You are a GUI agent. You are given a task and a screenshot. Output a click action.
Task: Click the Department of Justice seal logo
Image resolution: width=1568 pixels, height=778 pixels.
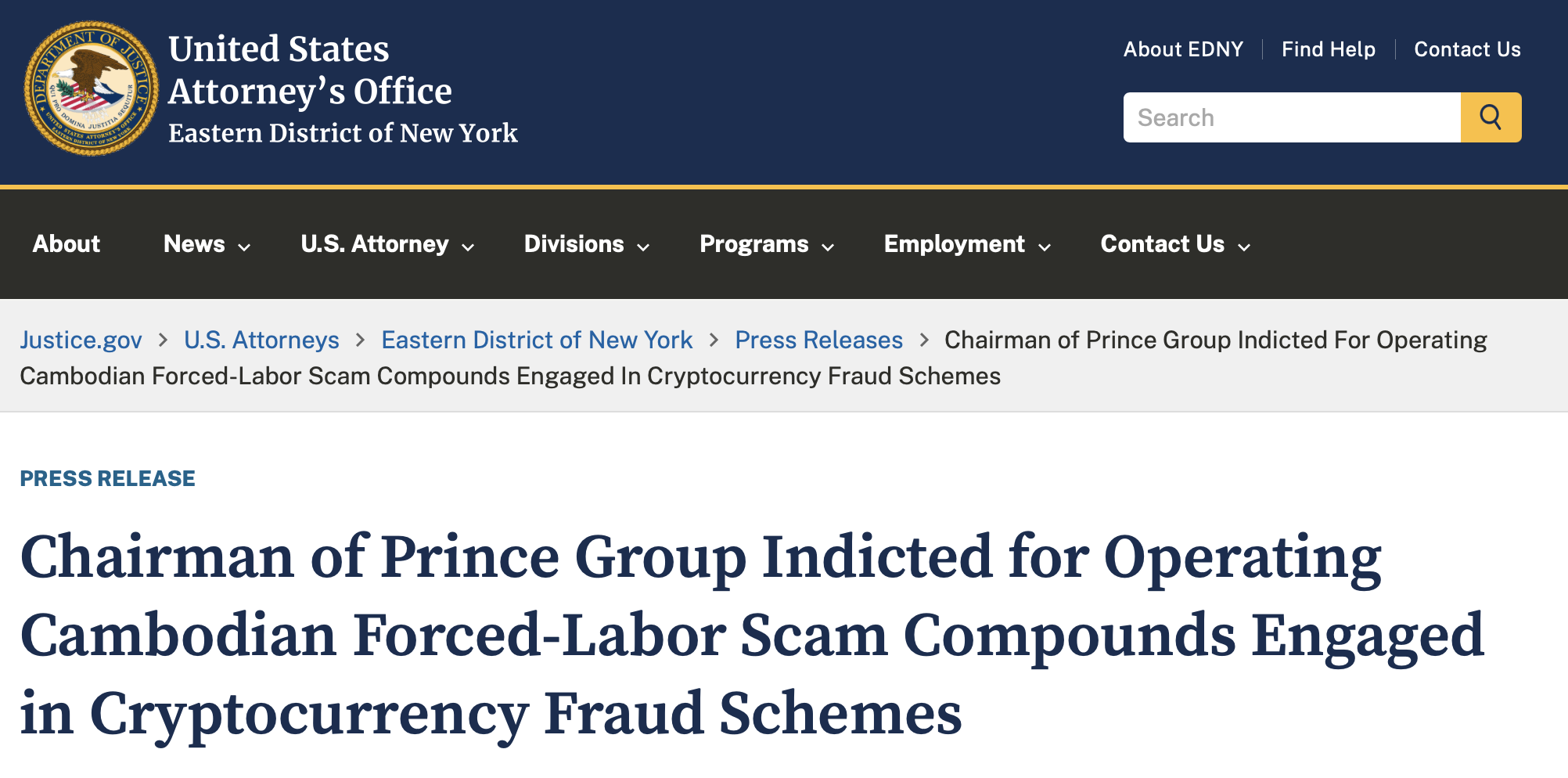(91, 88)
